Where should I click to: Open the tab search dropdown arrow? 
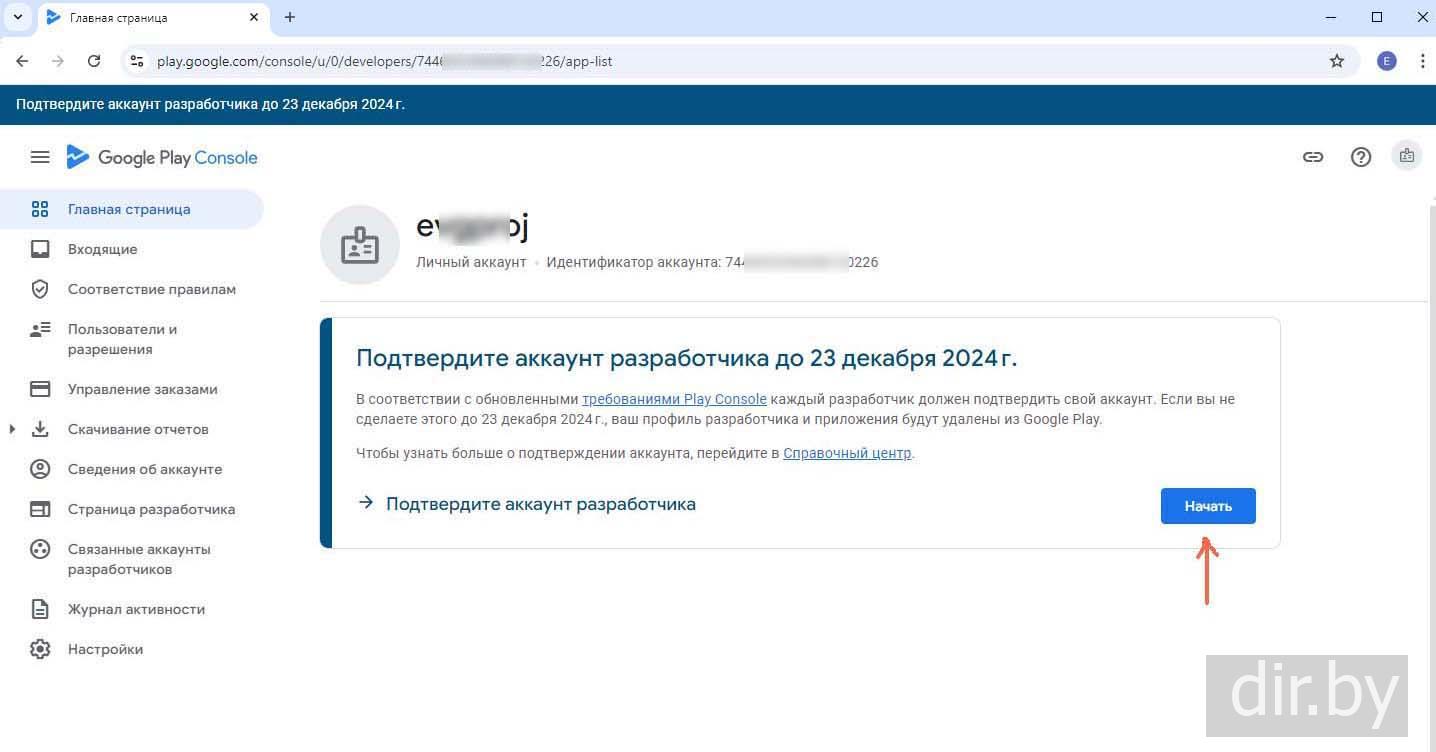click(x=17, y=17)
